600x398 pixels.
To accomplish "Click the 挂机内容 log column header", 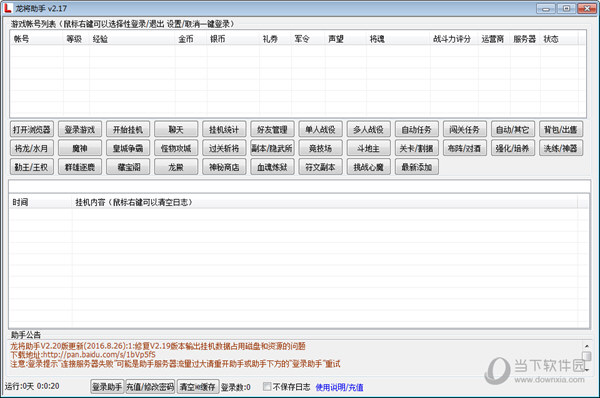I will pyautogui.click(x=324, y=202).
